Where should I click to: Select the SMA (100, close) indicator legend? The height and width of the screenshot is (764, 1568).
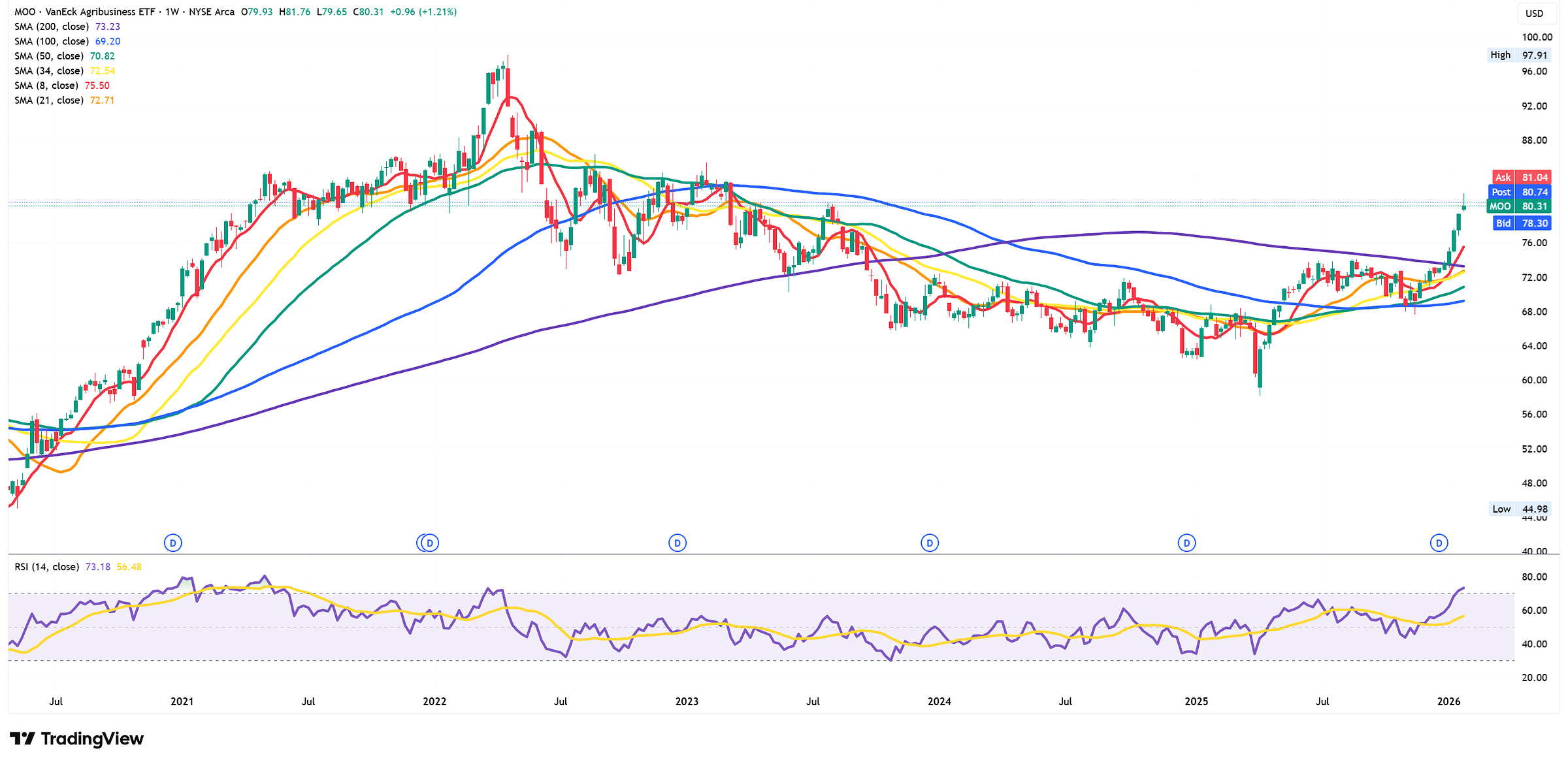pyautogui.click(x=52, y=41)
